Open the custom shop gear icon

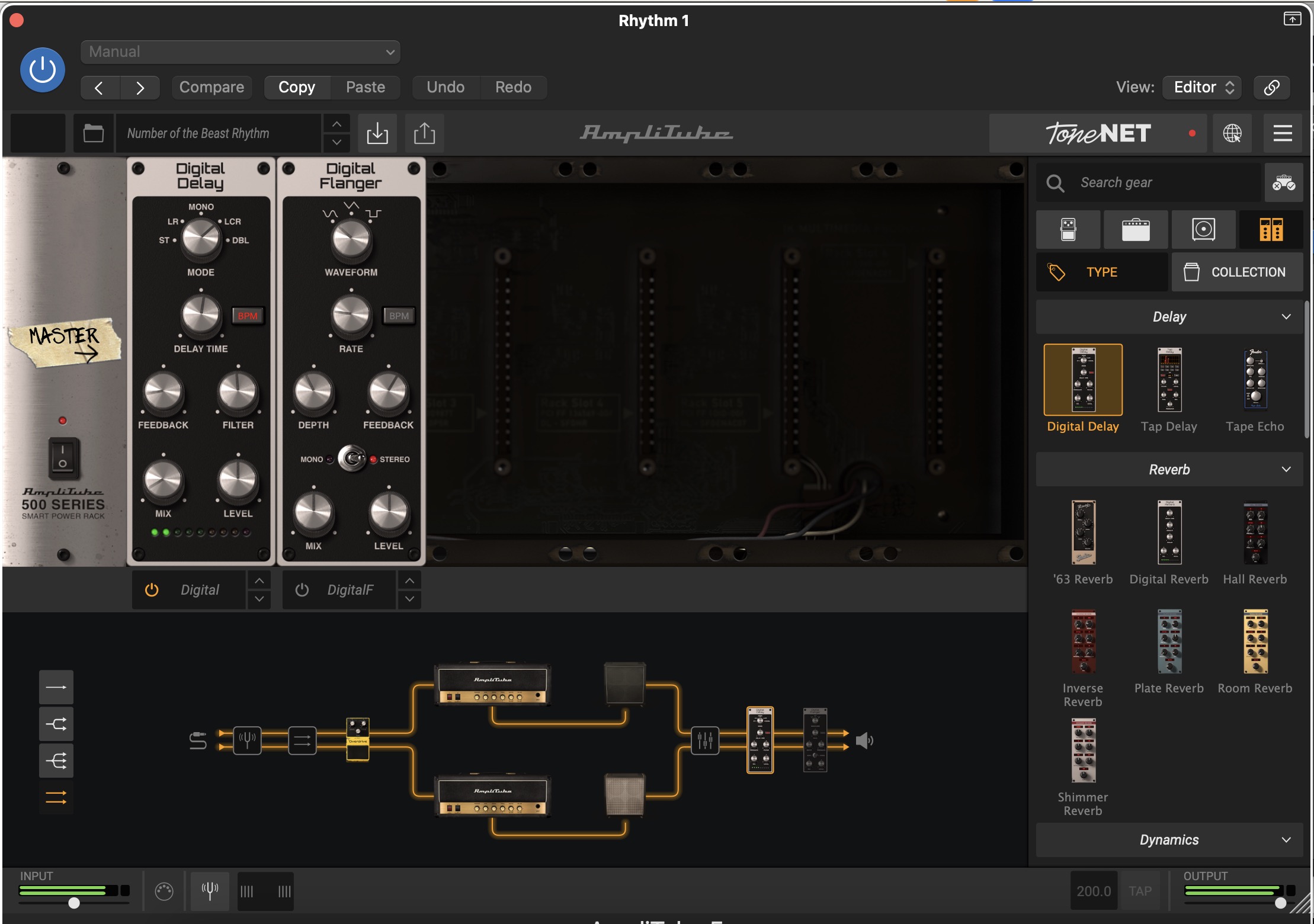[x=1284, y=182]
